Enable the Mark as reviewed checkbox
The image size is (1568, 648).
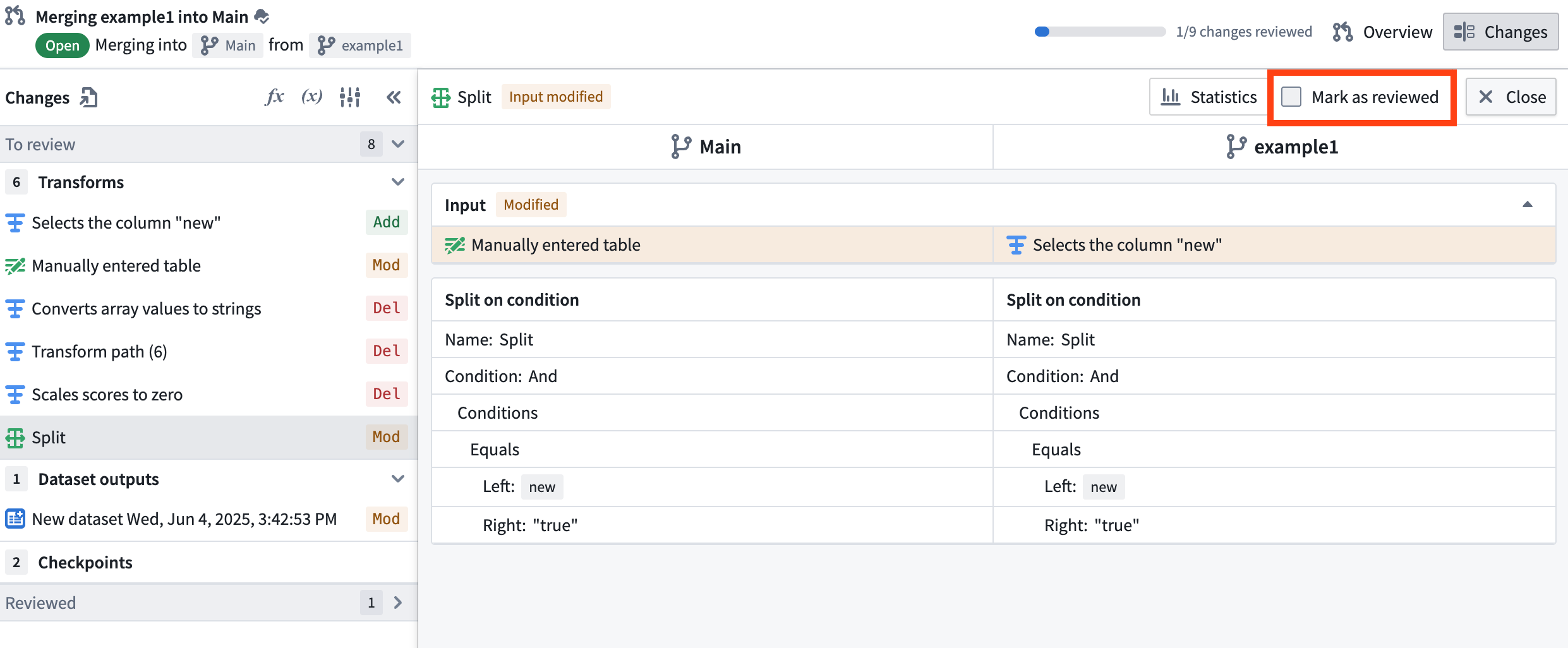[1291, 97]
